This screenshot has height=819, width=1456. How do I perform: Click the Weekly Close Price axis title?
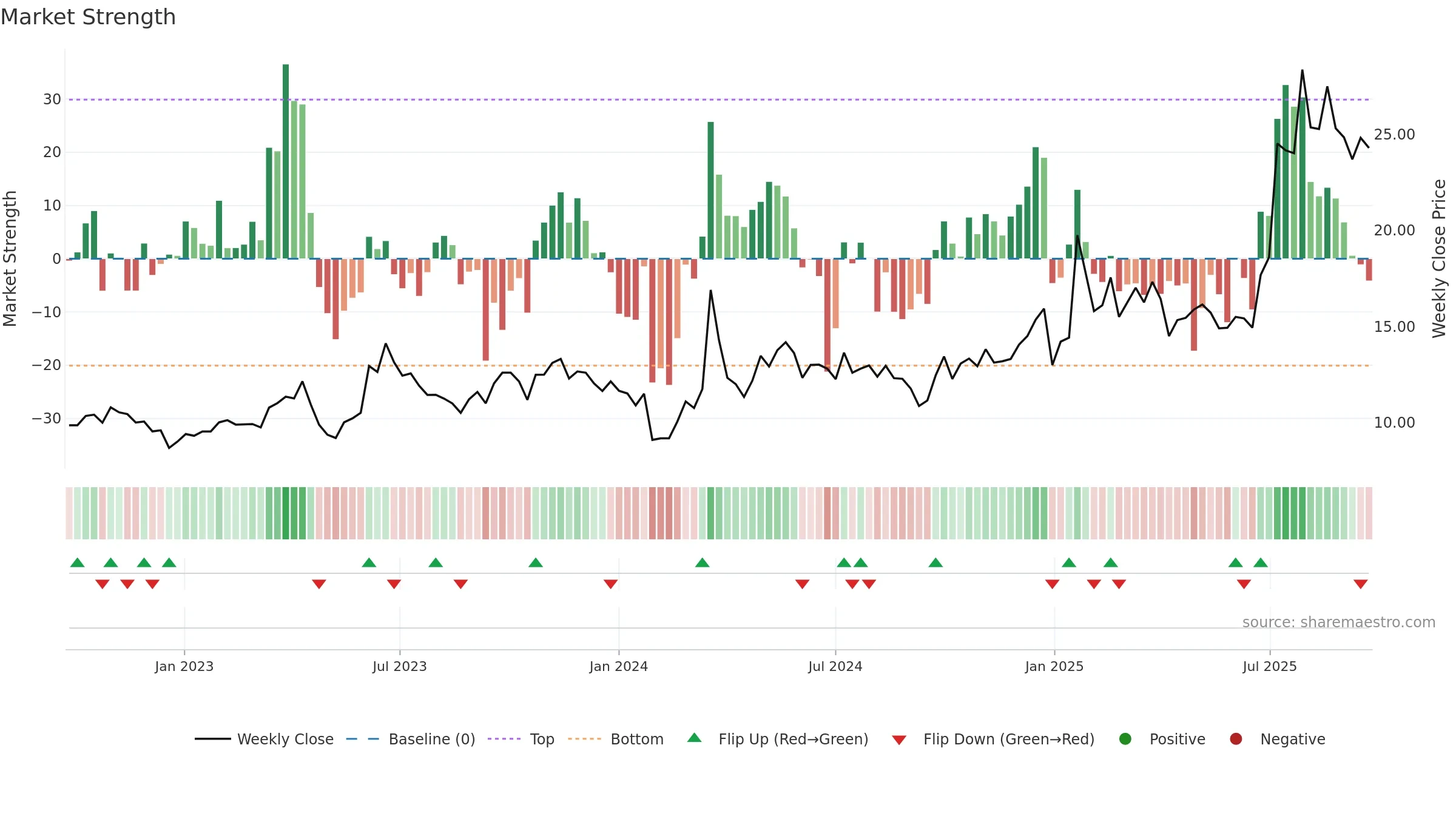(x=1439, y=258)
